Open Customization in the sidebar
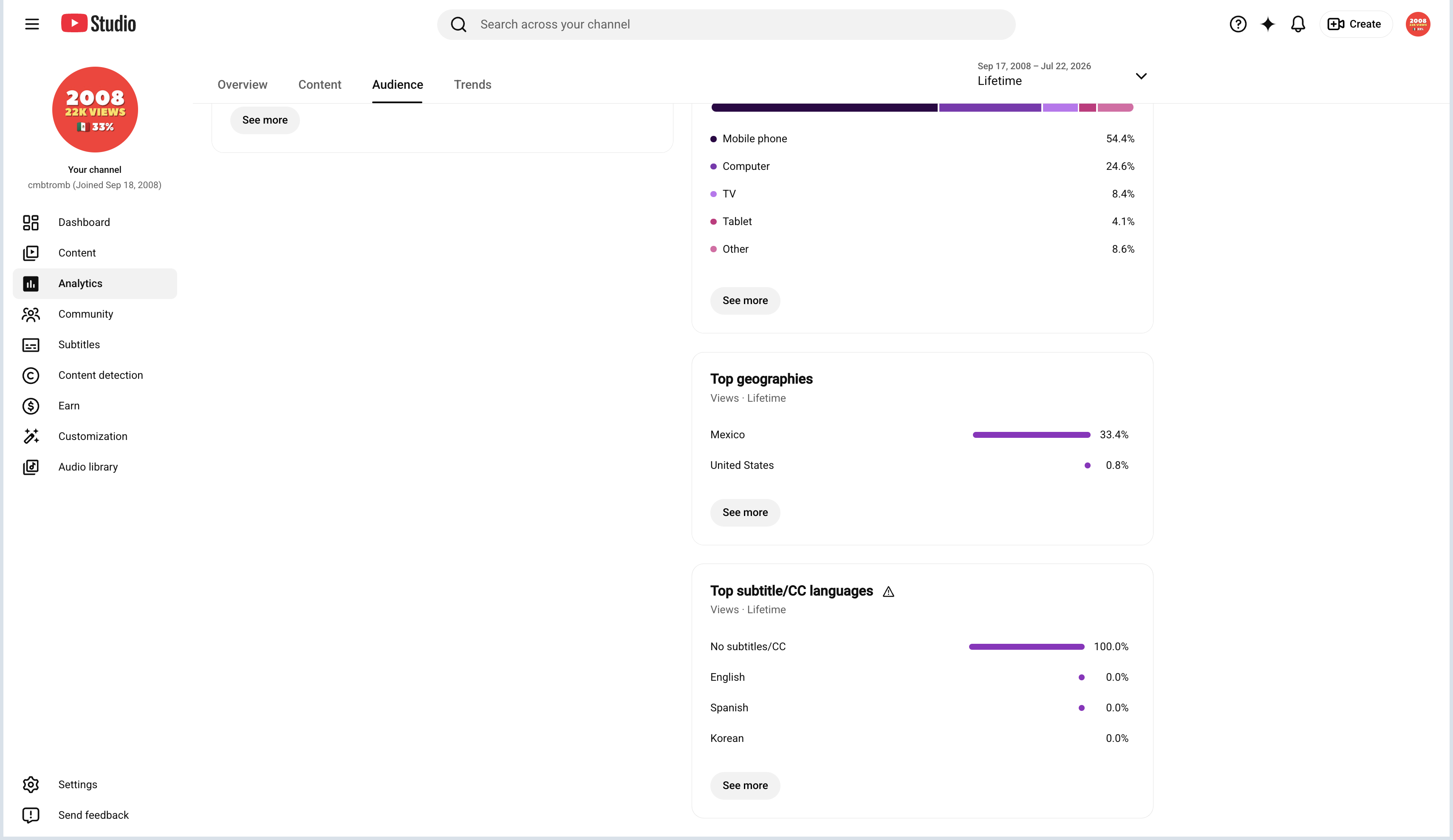 click(95, 437)
